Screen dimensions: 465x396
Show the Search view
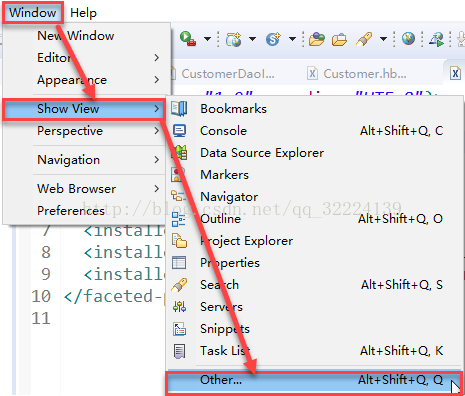[314, 285]
